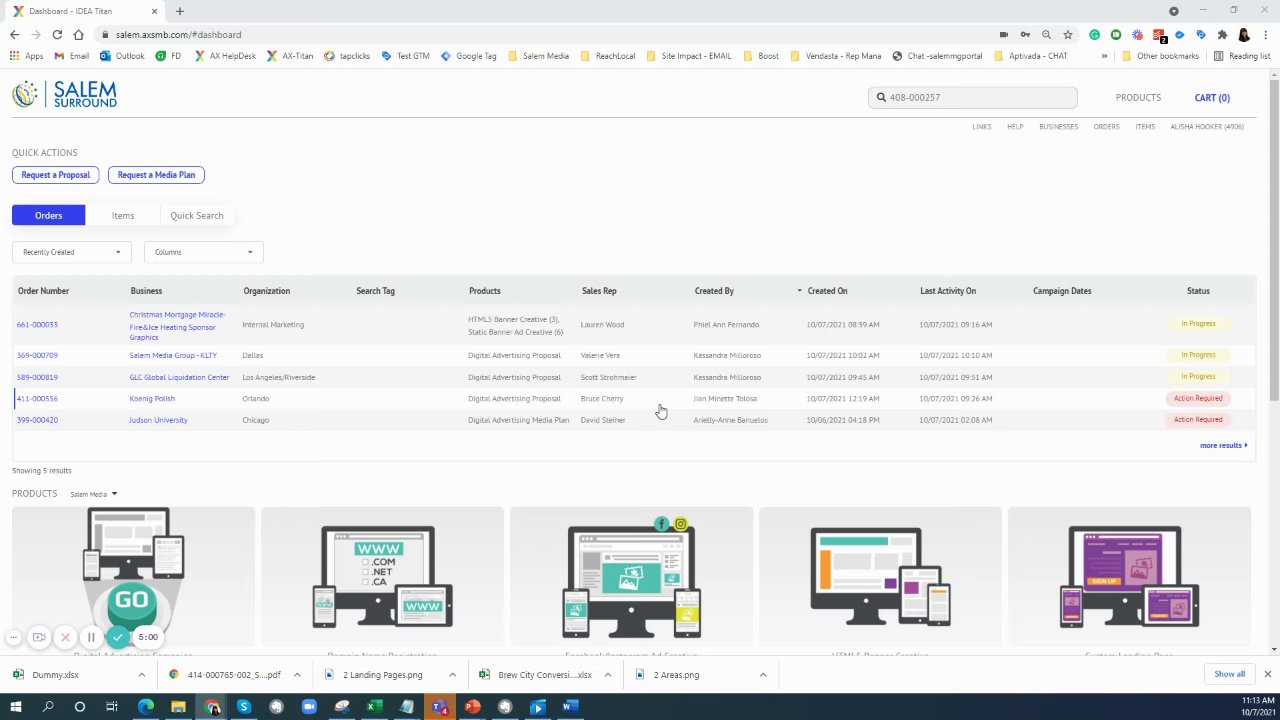Screen dimensions: 1280x720
Task: Click the browser Back arrow
Action: click(x=14, y=34)
